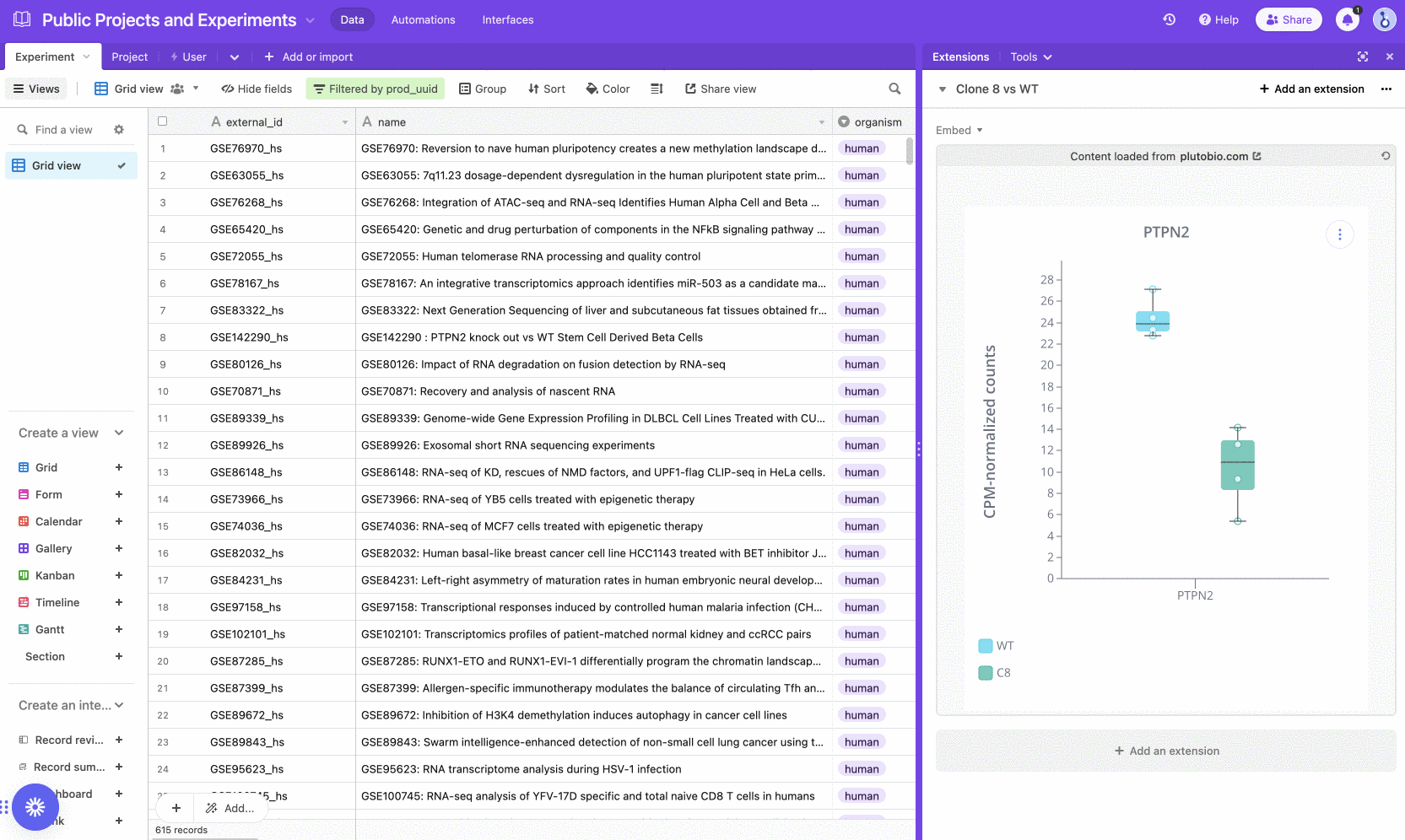Switch to the Project table tab
This screenshot has width=1405, height=840.
pyautogui.click(x=129, y=57)
